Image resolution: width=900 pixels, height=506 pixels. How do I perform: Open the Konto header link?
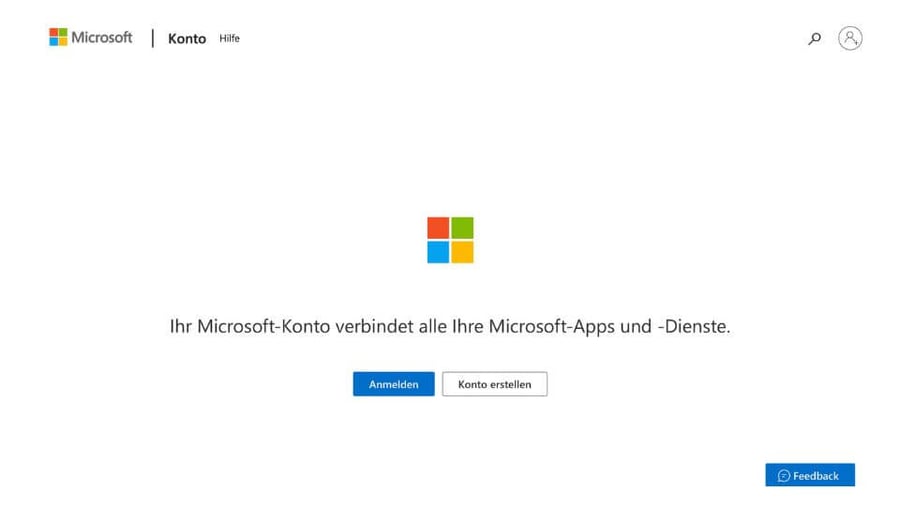tap(187, 39)
